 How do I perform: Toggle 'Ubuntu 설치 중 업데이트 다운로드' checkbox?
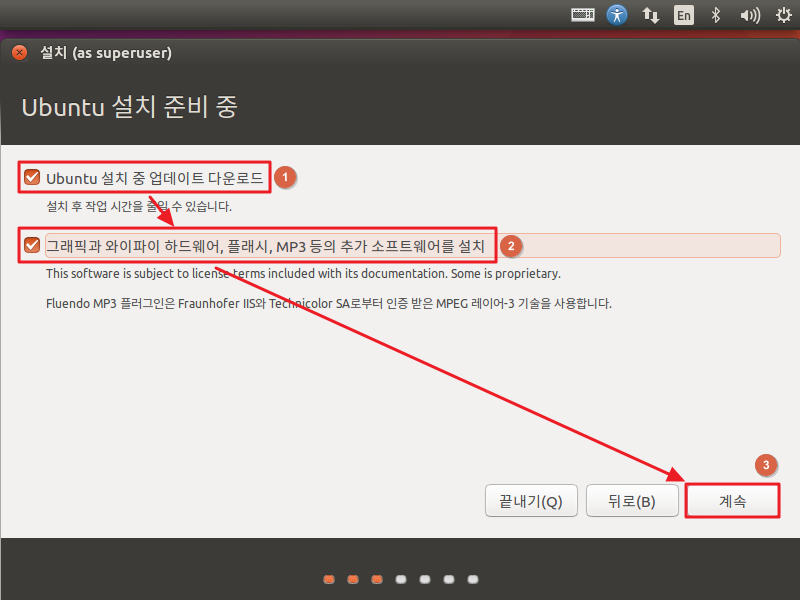point(32,178)
